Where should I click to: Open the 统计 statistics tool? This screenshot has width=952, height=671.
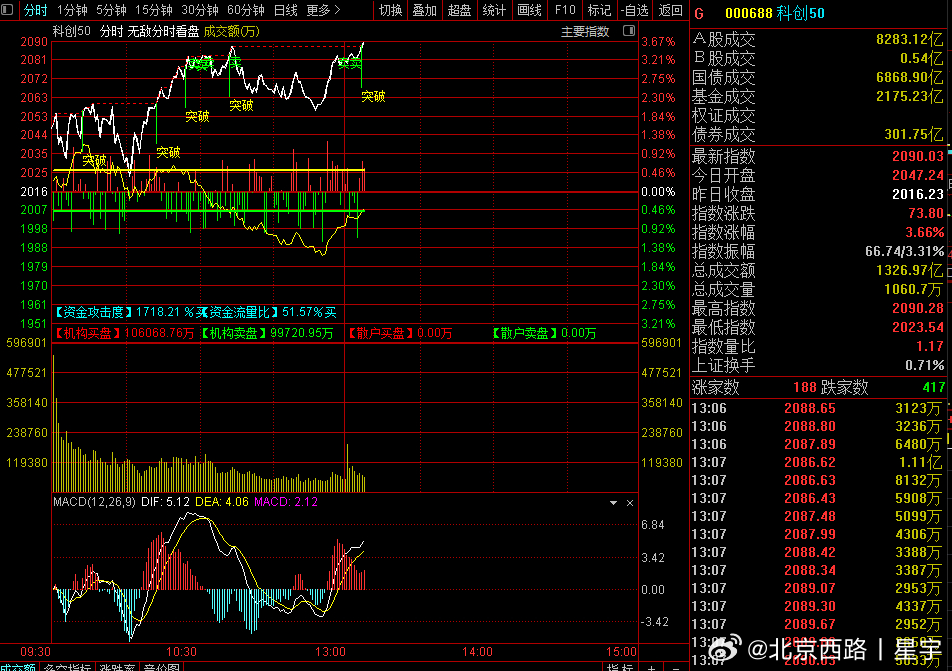(x=494, y=10)
